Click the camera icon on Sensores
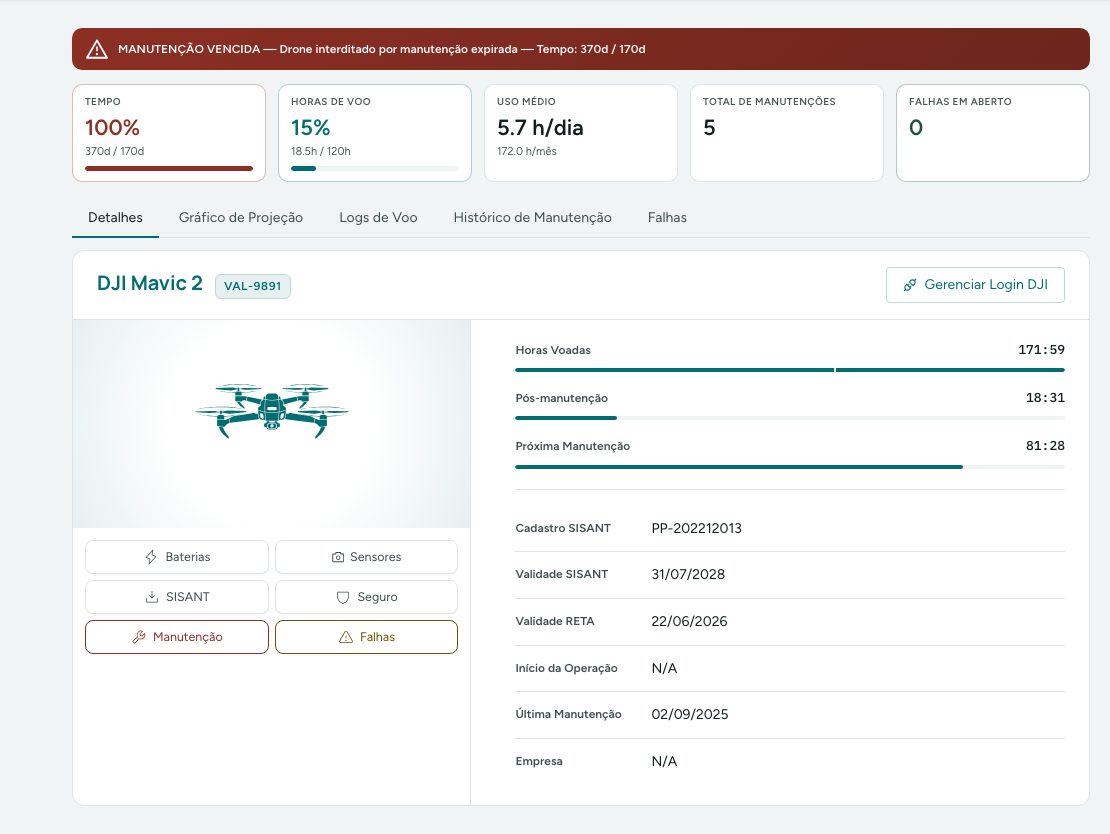This screenshot has width=1110, height=834. pos(338,557)
